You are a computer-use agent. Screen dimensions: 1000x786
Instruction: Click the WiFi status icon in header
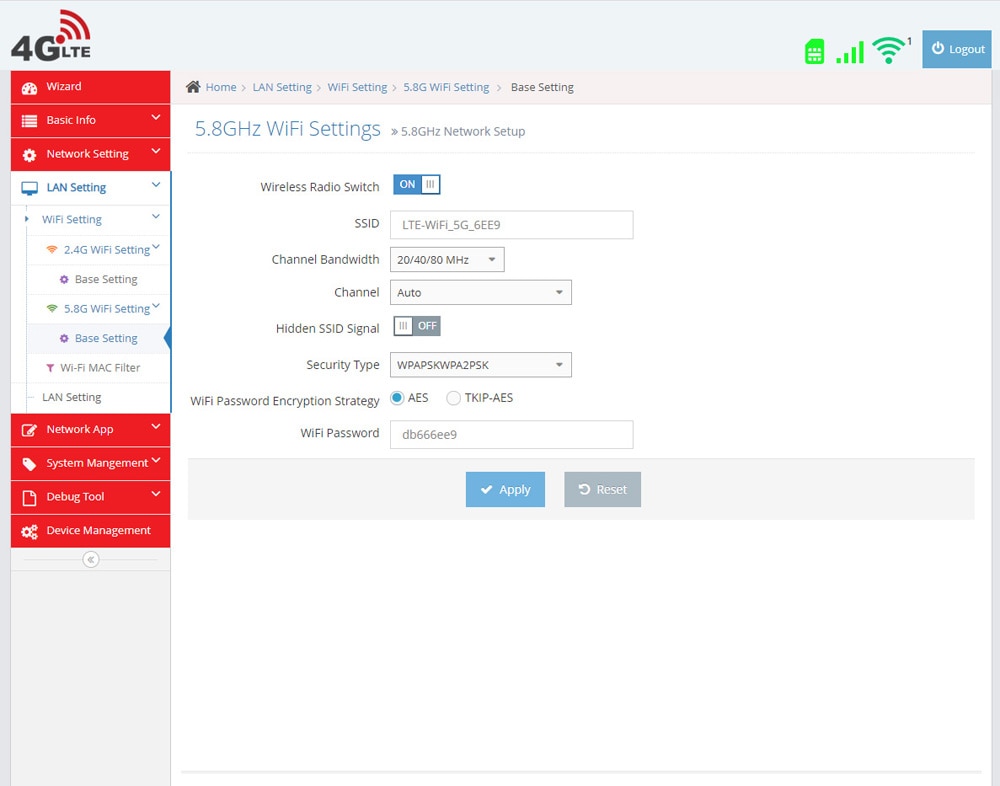click(x=889, y=50)
